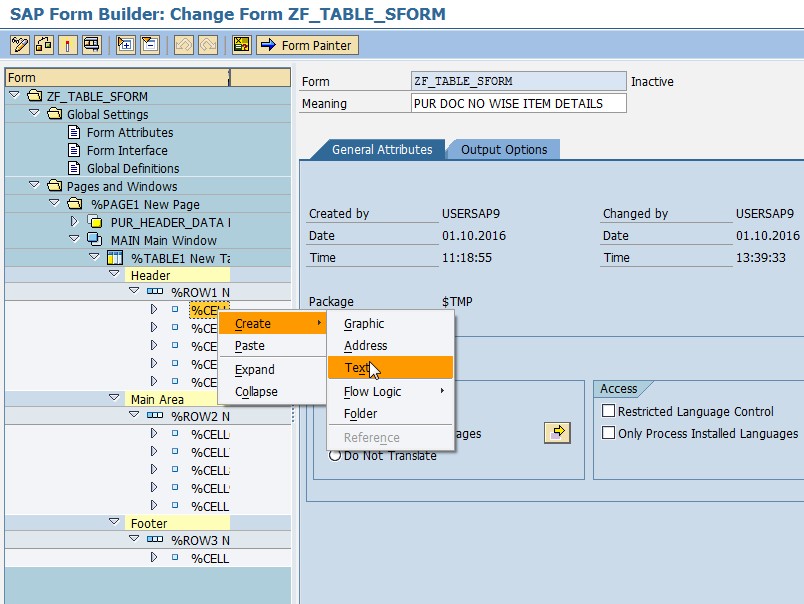Collapse the Header section node
This screenshot has height=604, width=804.
(114, 274)
